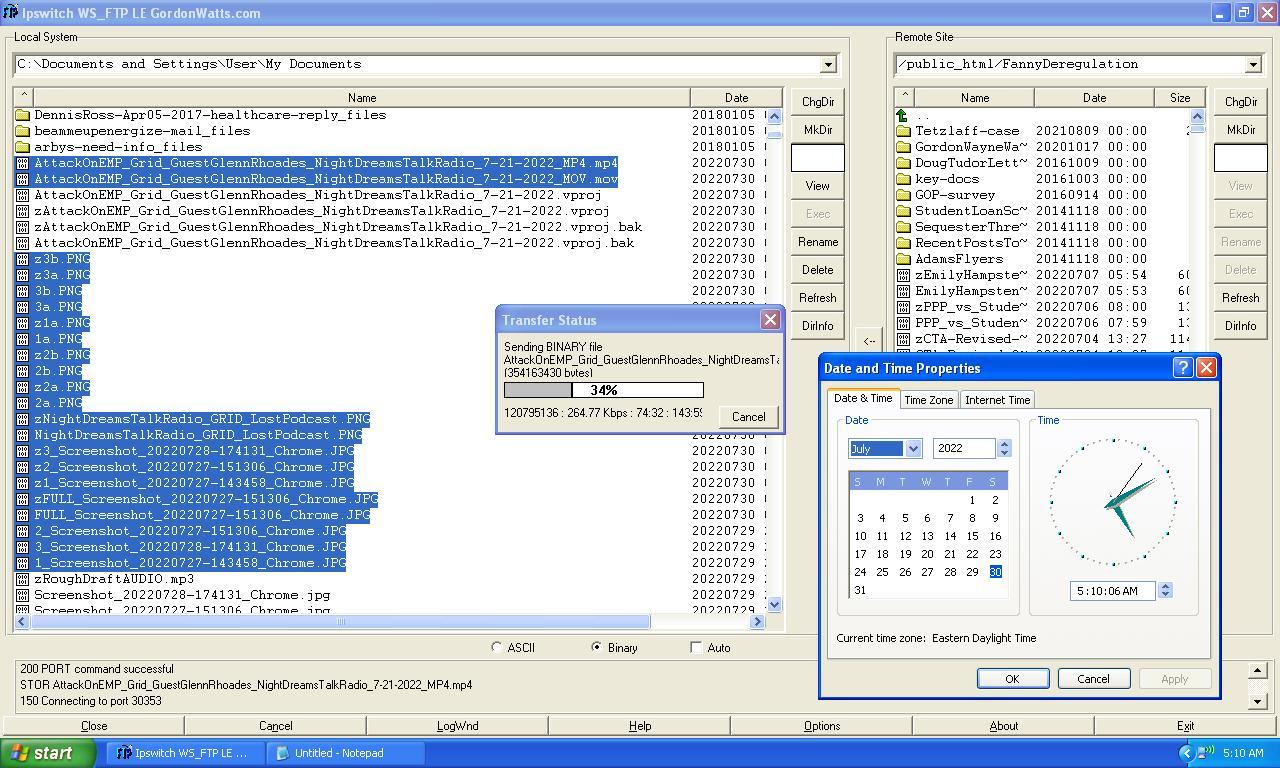Click the LogWnd bottom bar item
The height and width of the screenshot is (768, 1280).
[457, 726]
